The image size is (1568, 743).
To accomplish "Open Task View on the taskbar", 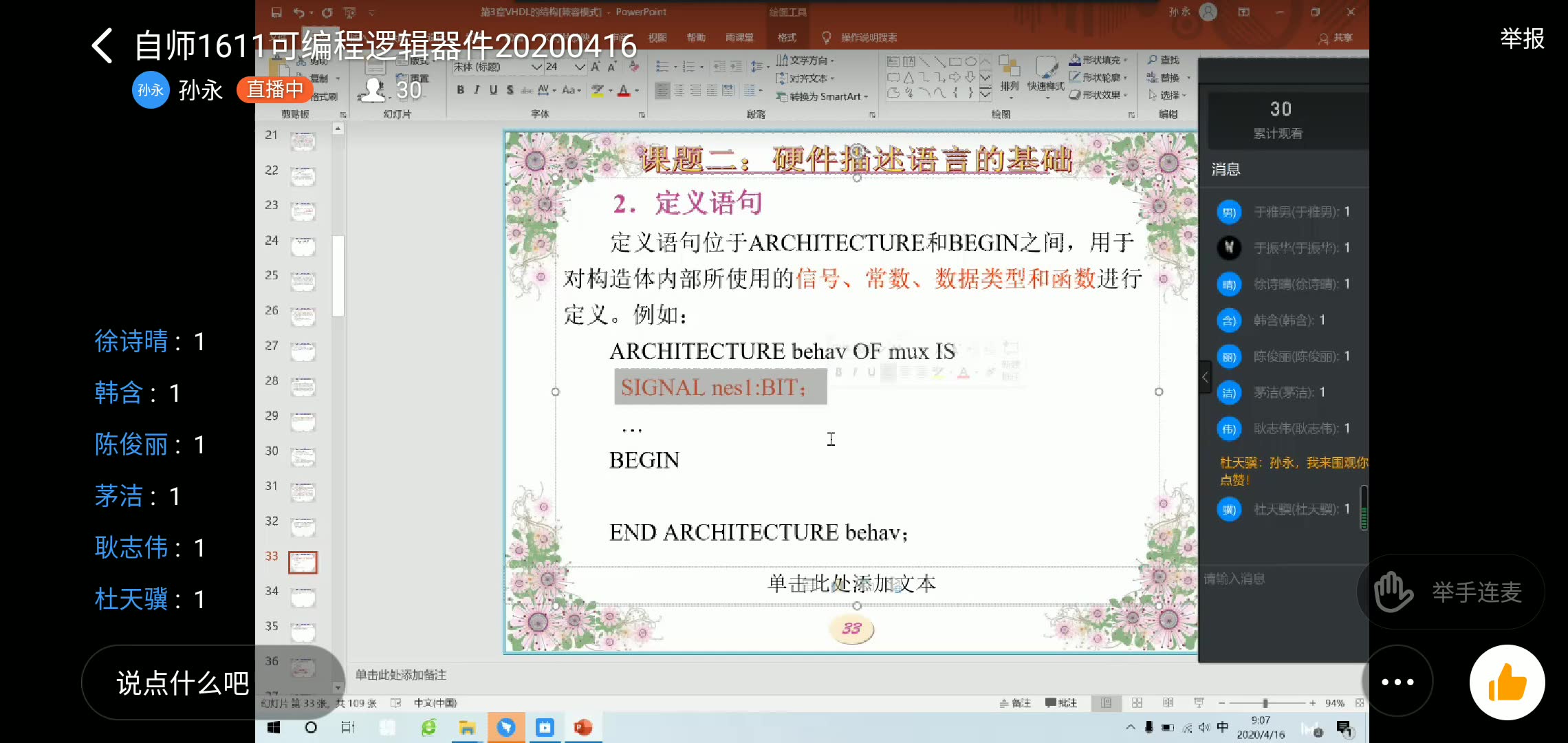I will click(x=348, y=727).
